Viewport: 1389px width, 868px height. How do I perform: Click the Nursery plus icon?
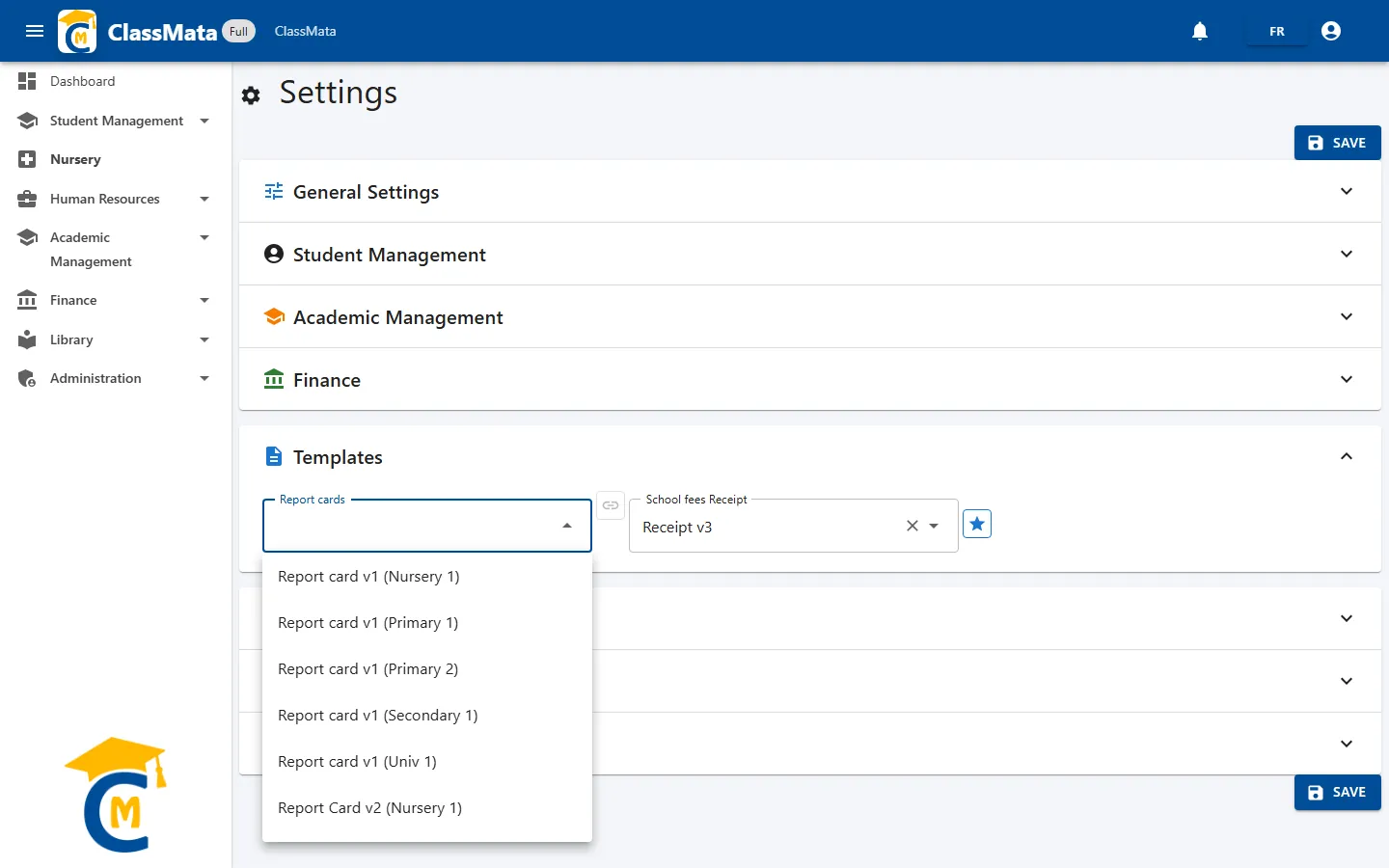coord(27,159)
